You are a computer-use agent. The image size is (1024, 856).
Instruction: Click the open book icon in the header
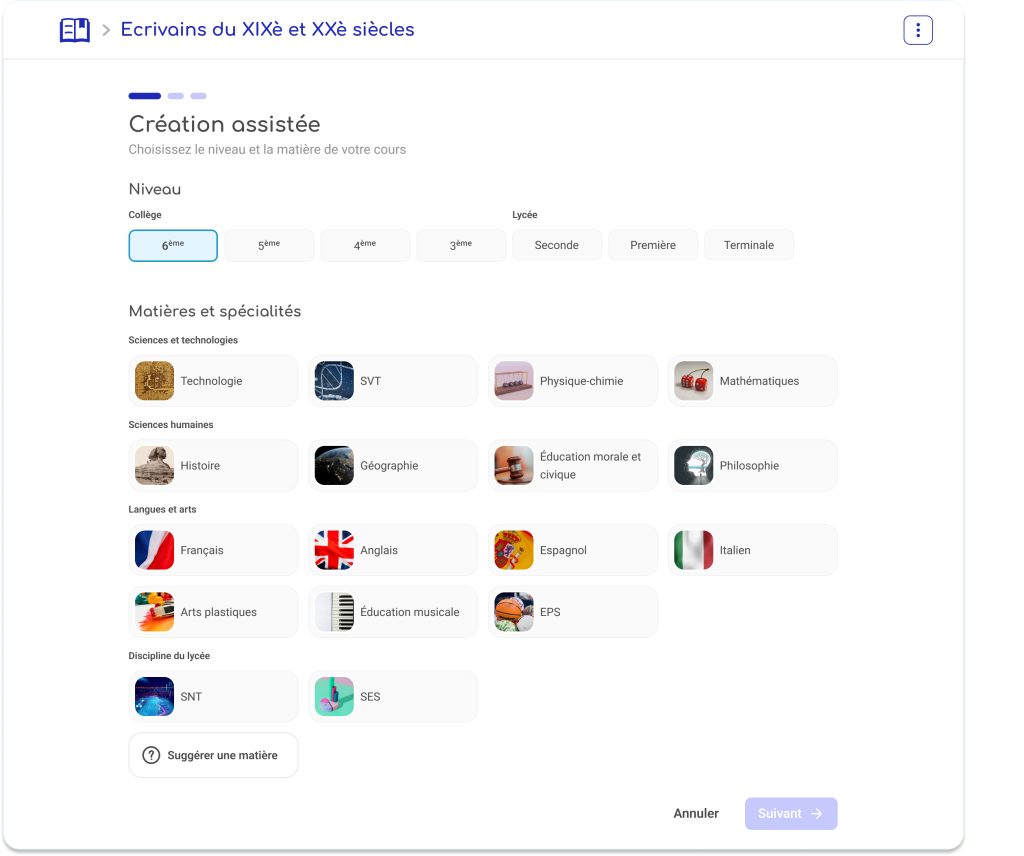[75, 30]
